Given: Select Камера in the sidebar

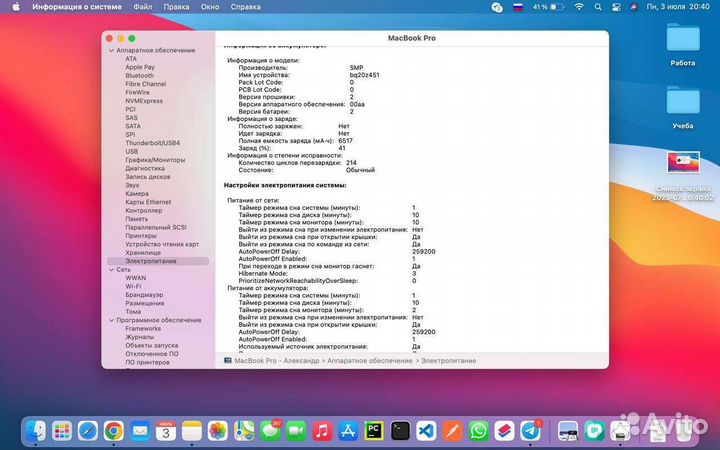Looking at the screenshot, I should [137, 193].
